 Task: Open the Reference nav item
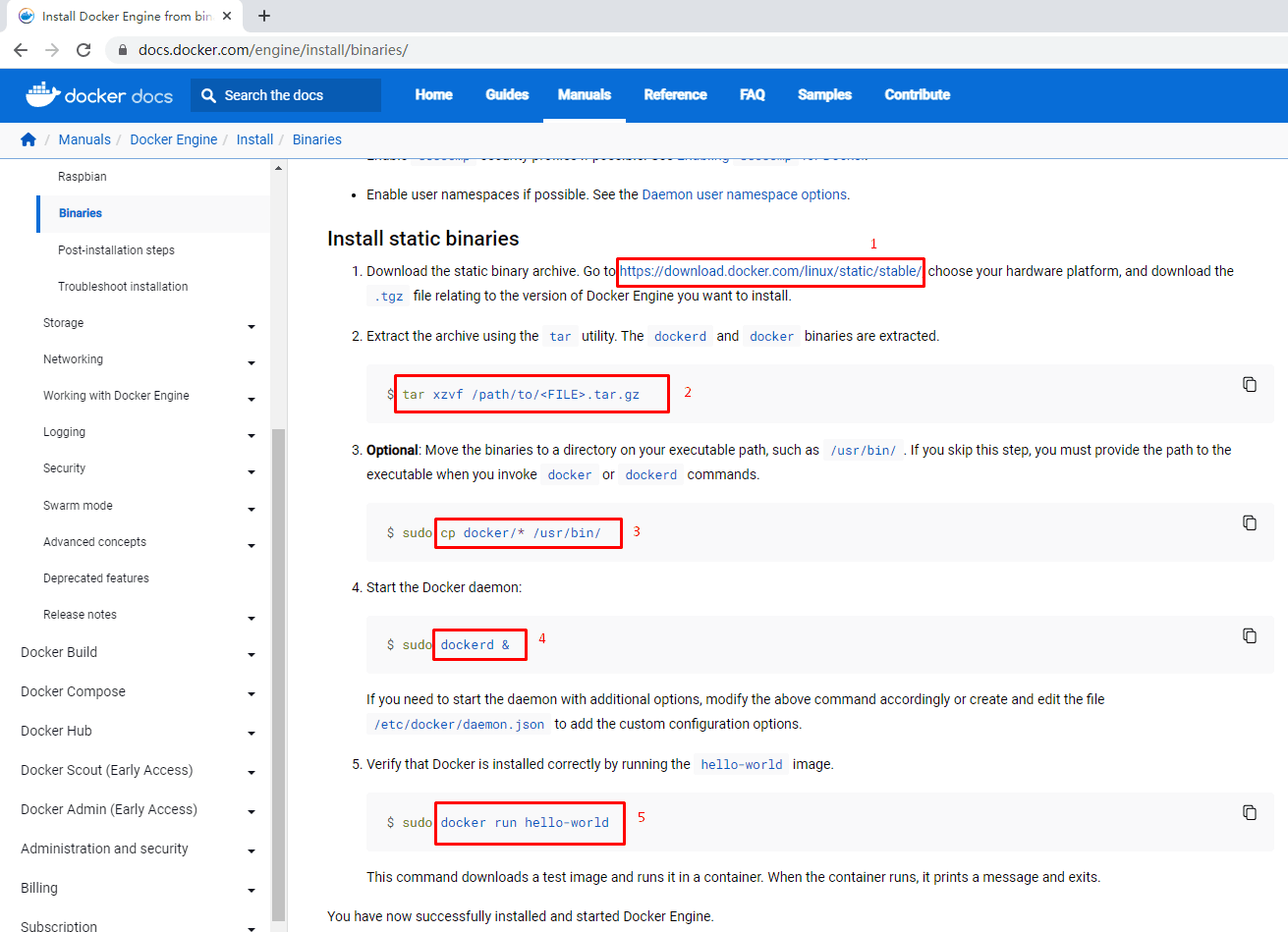pos(676,94)
